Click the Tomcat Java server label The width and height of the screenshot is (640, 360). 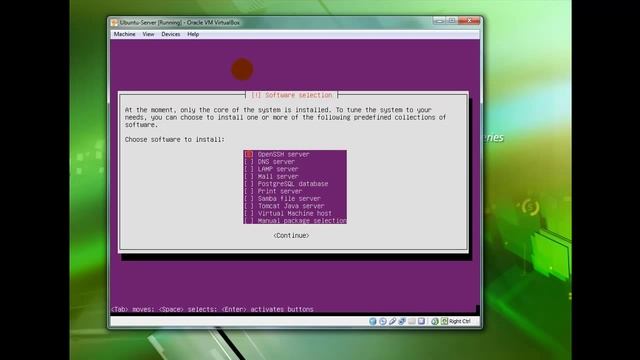click(291, 206)
